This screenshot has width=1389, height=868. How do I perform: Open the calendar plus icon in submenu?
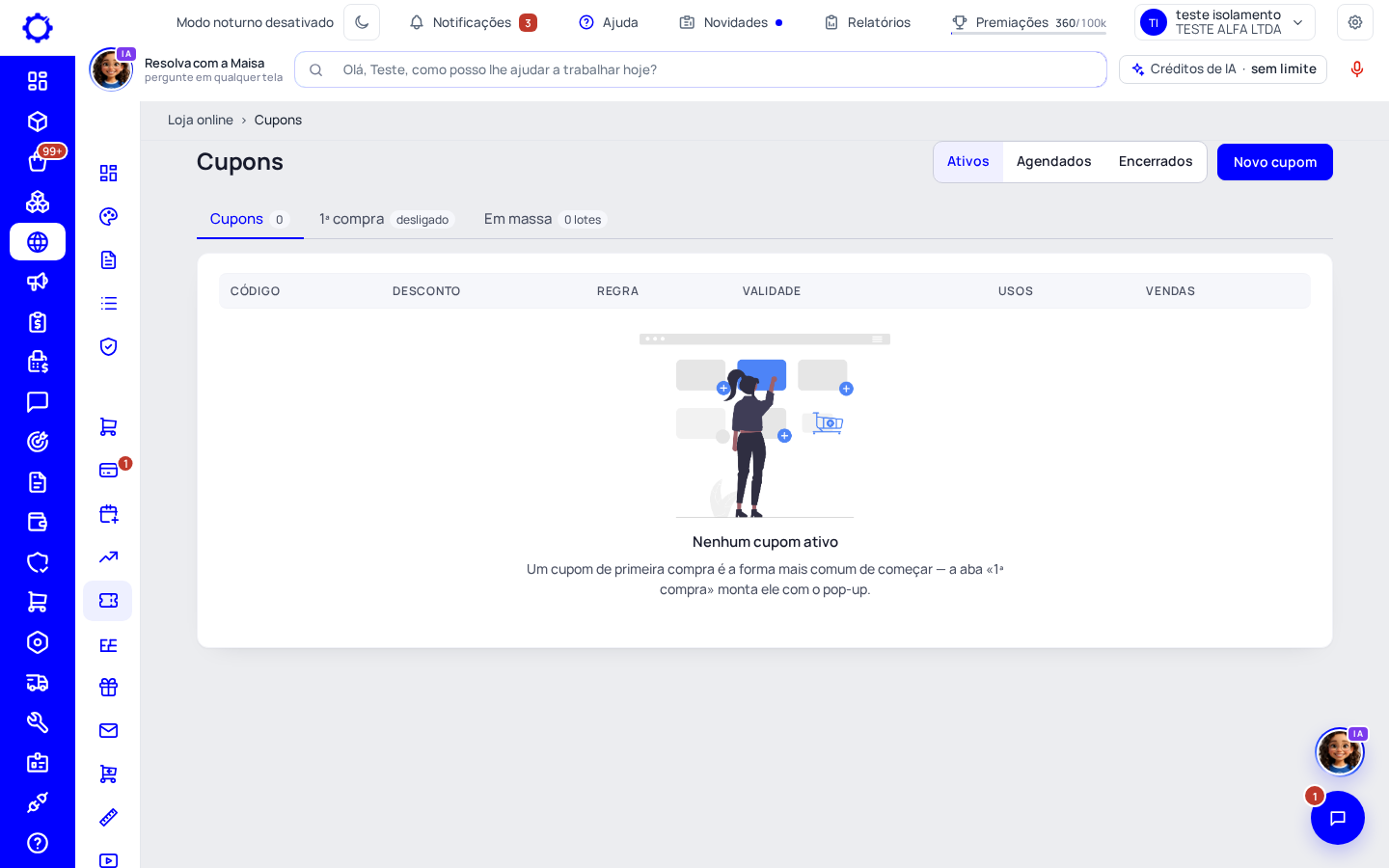(x=108, y=513)
